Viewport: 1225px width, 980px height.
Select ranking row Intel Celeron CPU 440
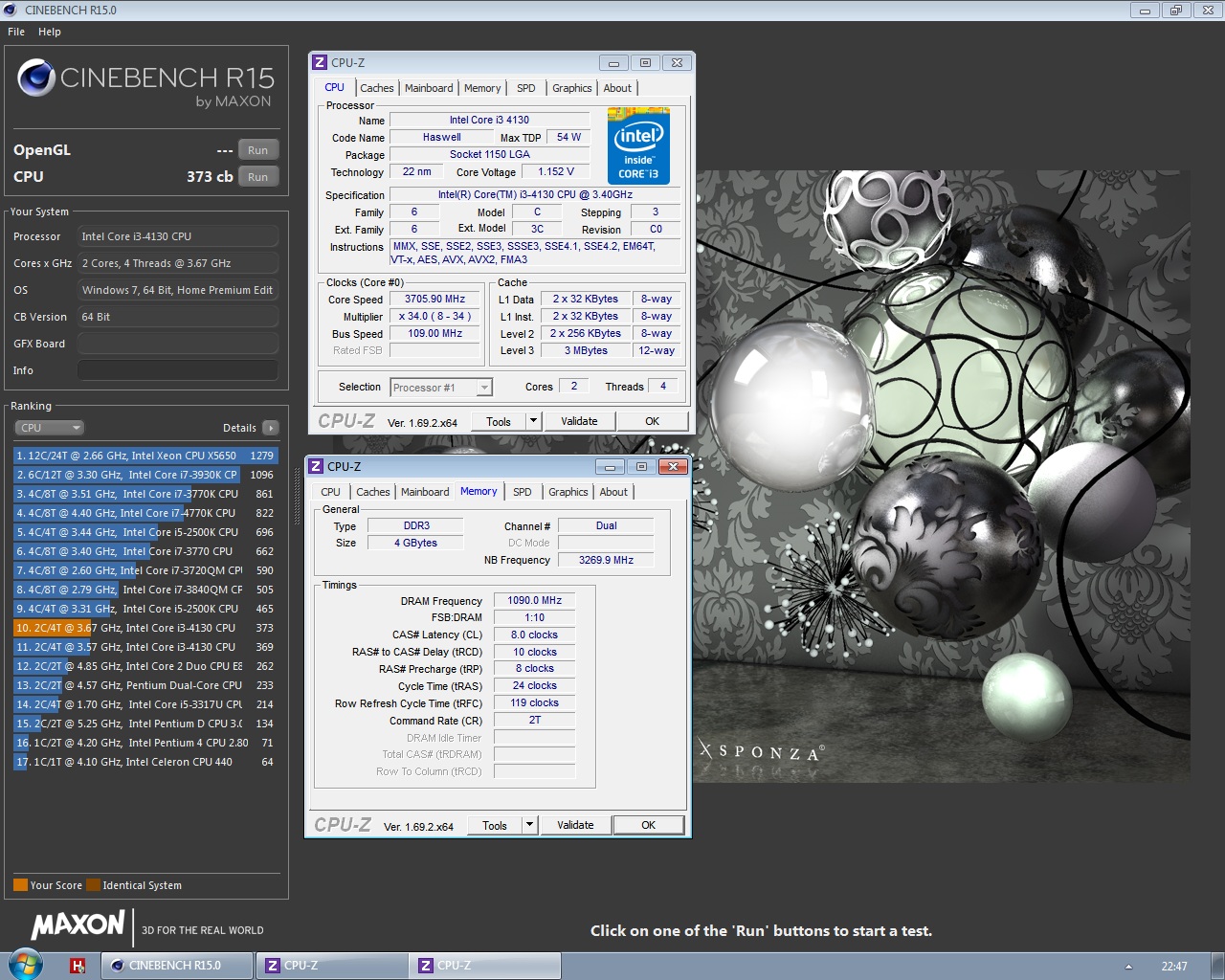pos(145,762)
